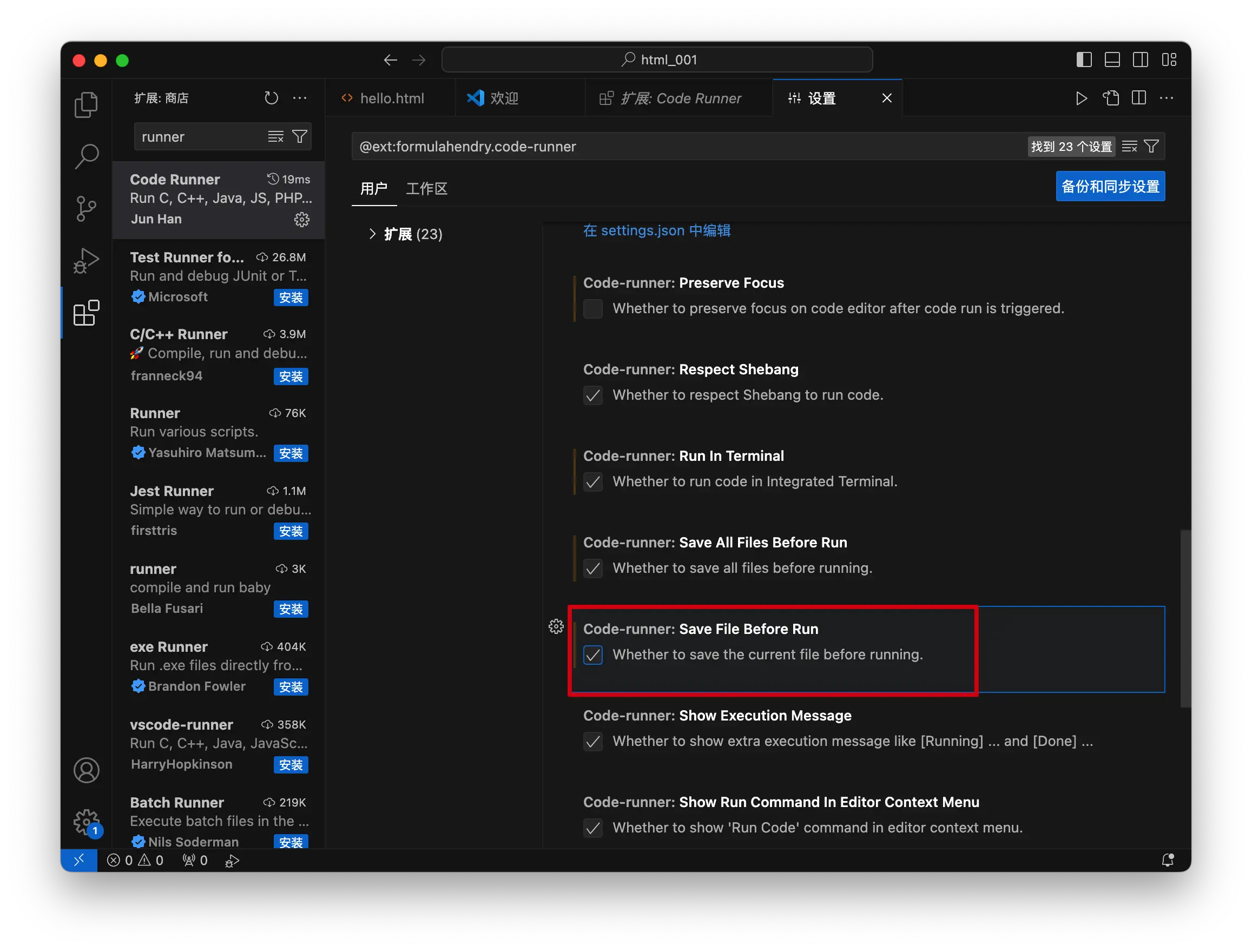This screenshot has width=1252, height=952.
Task: Toggle Save File Before Run checkbox
Action: pyautogui.click(x=593, y=654)
